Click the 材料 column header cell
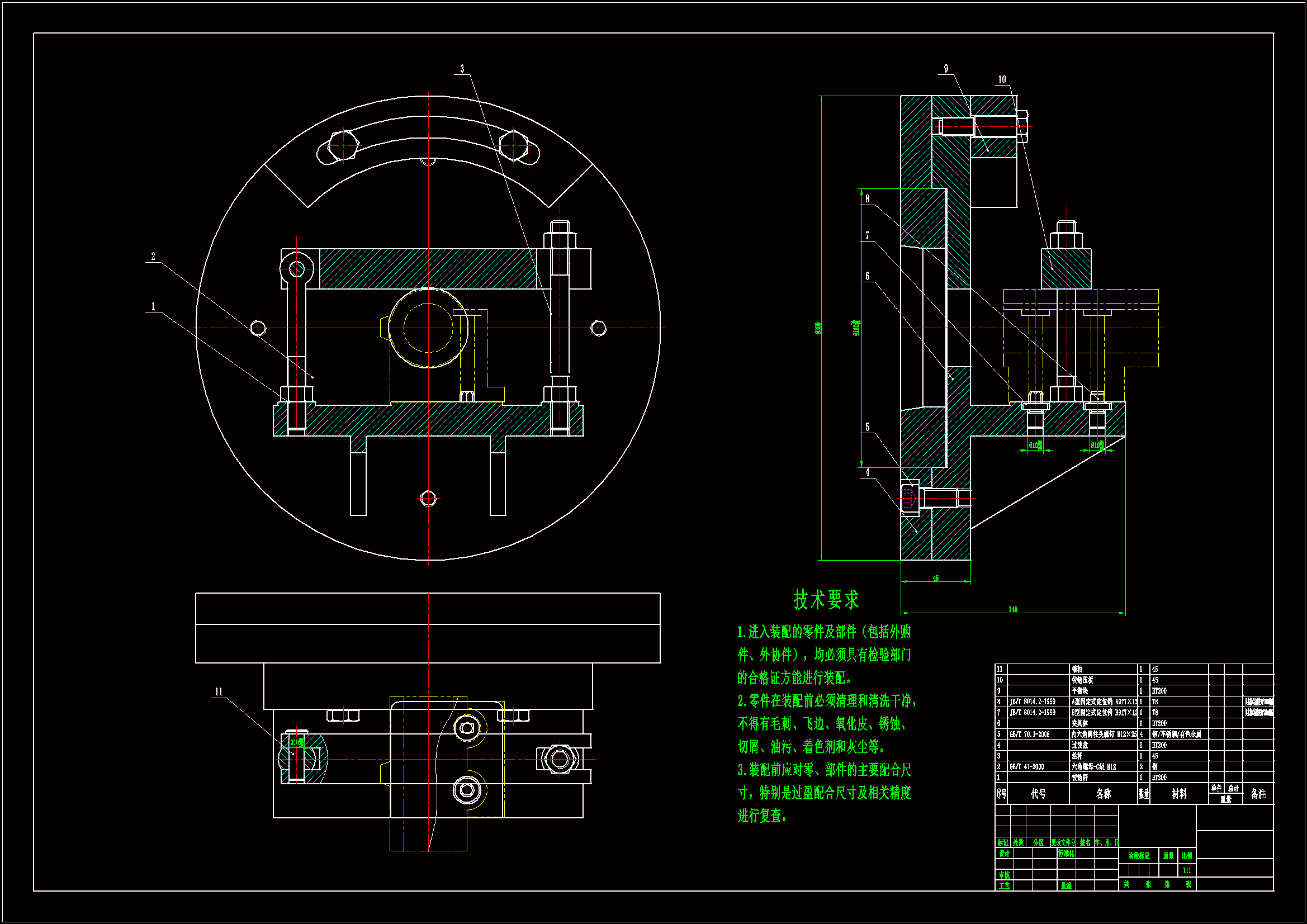The width and height of the screenshot is (1307, 924). 1179,794
